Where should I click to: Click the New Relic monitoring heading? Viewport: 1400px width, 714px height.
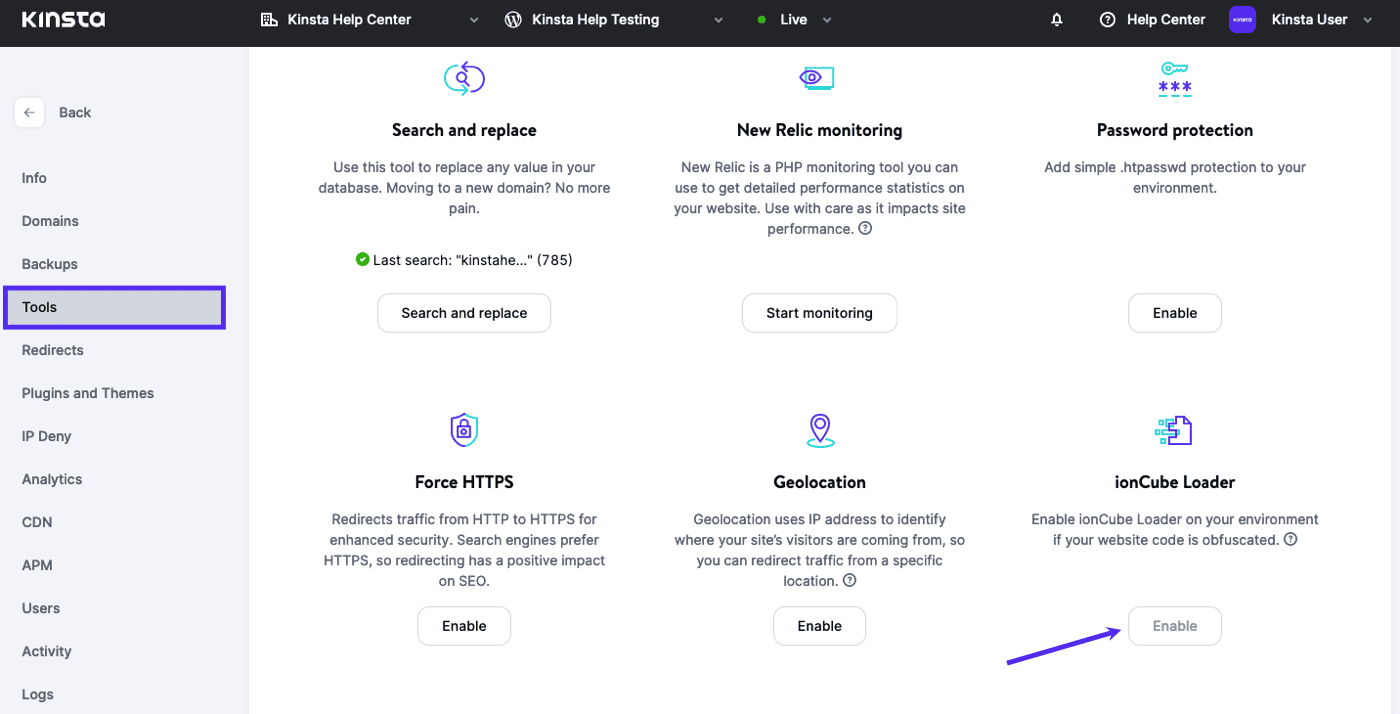[820, 130]
